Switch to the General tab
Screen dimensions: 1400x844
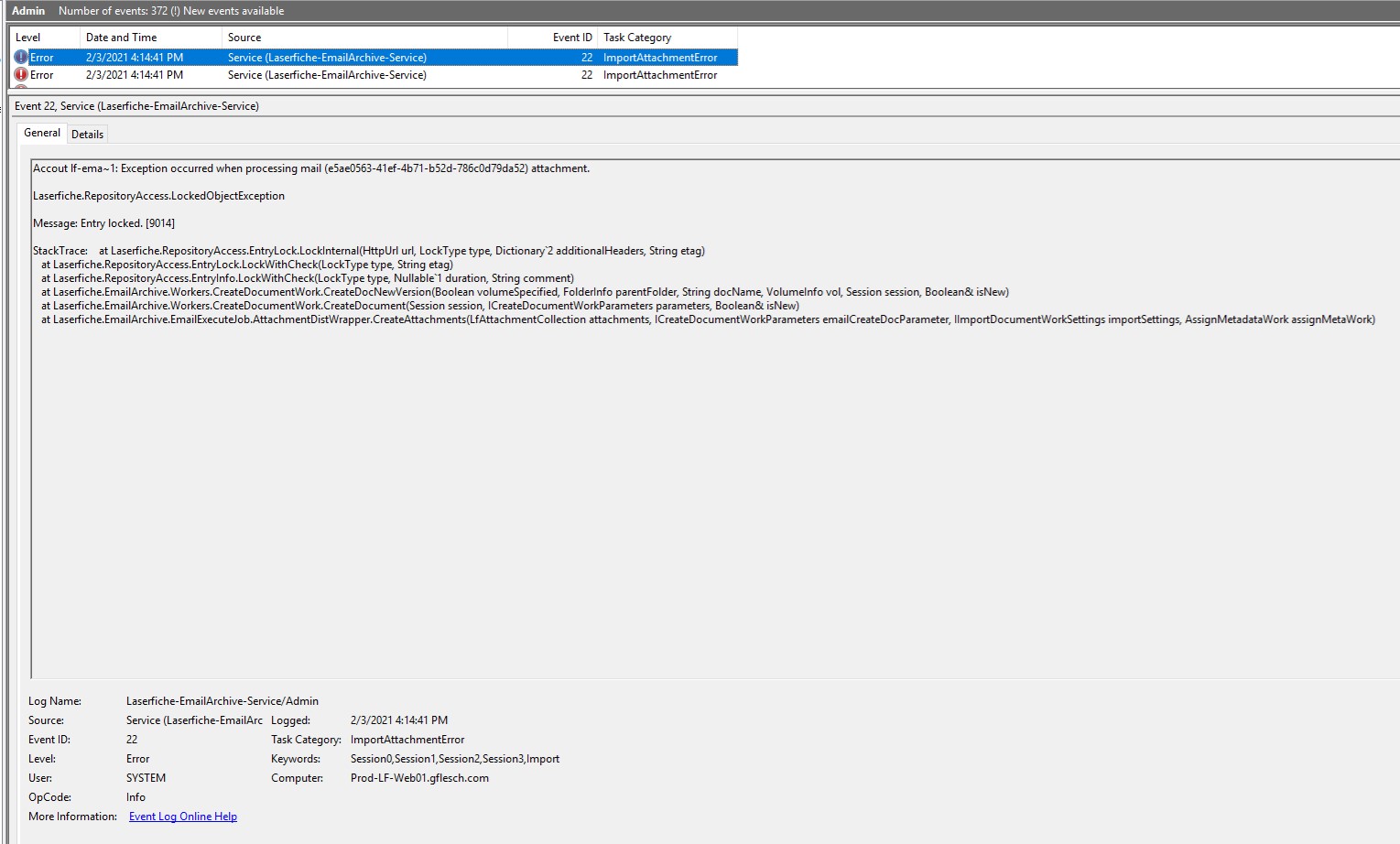(42, 133)
